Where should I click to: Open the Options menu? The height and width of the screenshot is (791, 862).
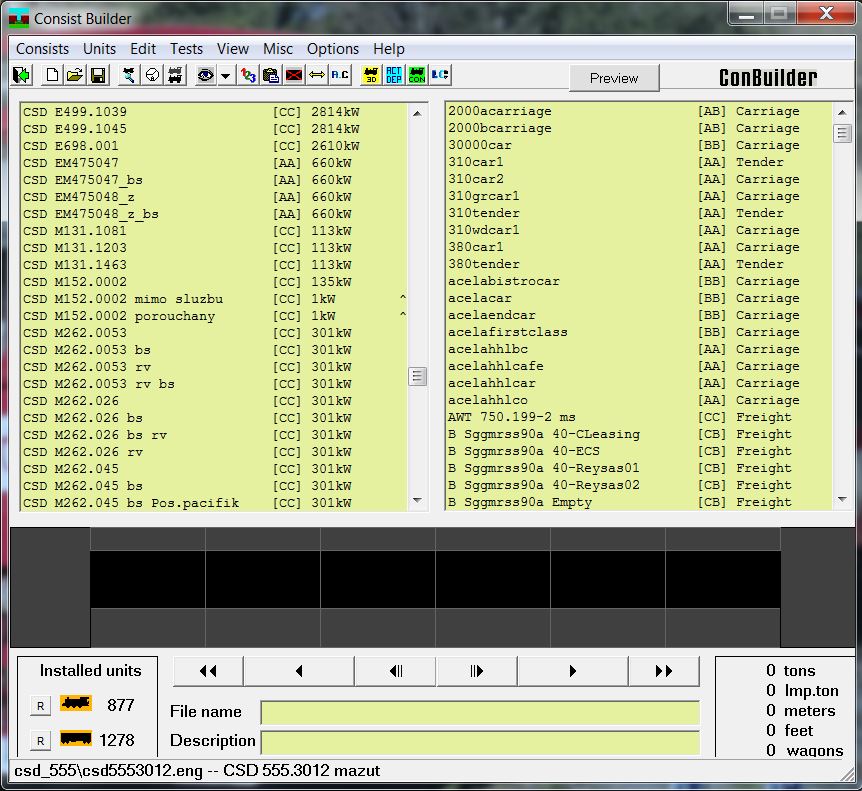point(332,48)
